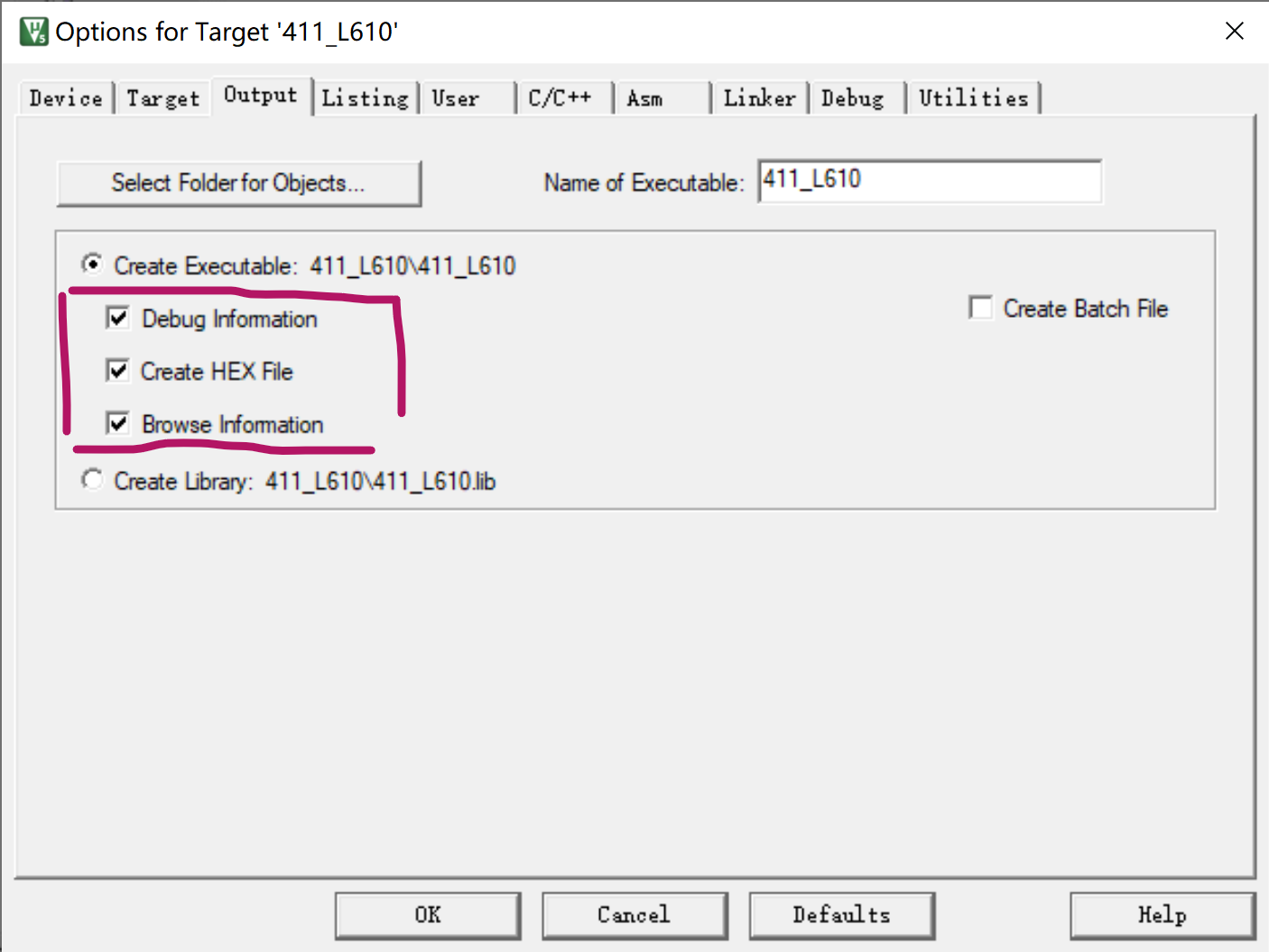Close the Options for Target dialog
The height and width of the screenshot is (952, 1269).
click(1234, 32)
